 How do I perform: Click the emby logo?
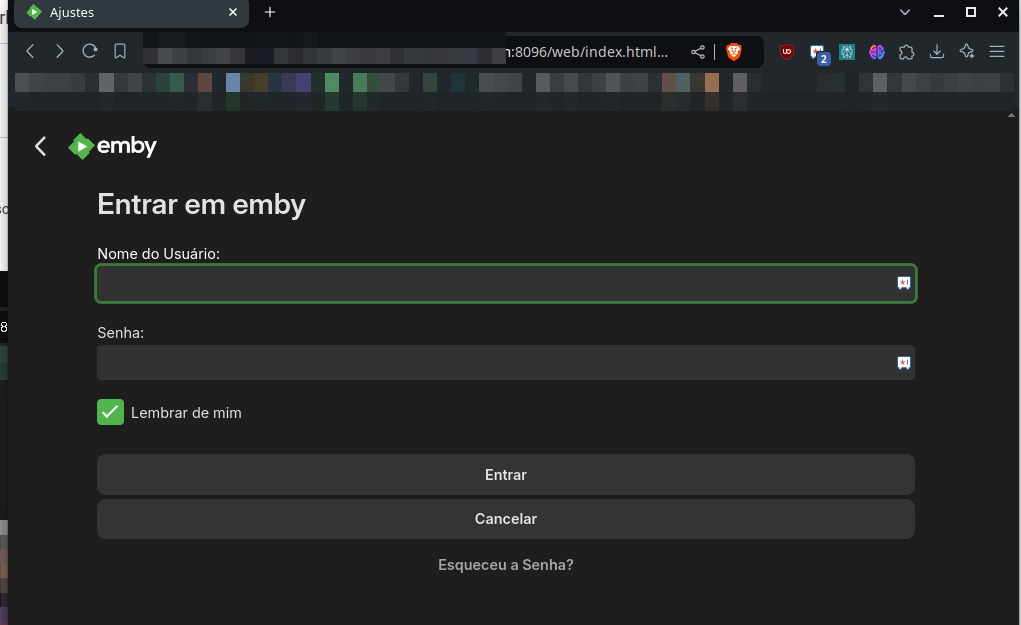(113, 146)
